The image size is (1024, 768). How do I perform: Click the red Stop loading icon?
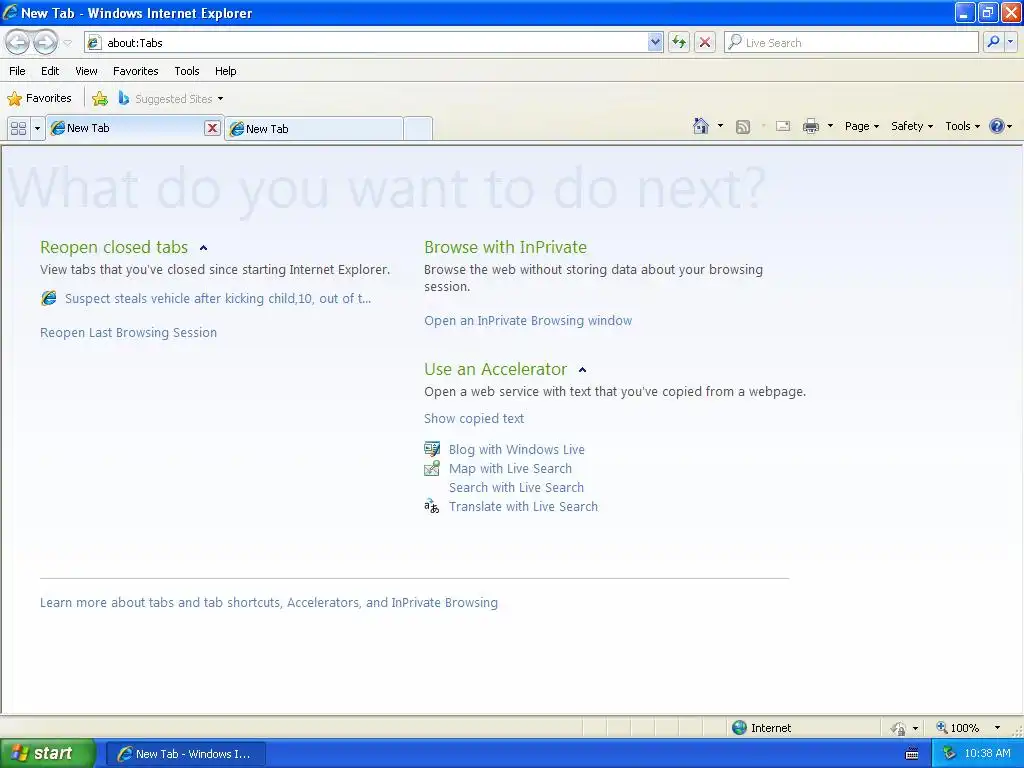[705, 42]
